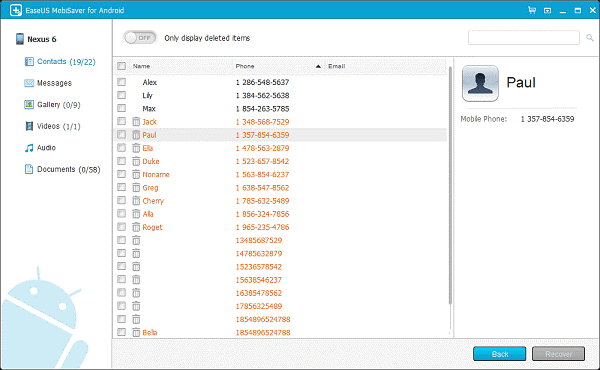
Task: Check the checkbox for Max
Action: [121, 108]
